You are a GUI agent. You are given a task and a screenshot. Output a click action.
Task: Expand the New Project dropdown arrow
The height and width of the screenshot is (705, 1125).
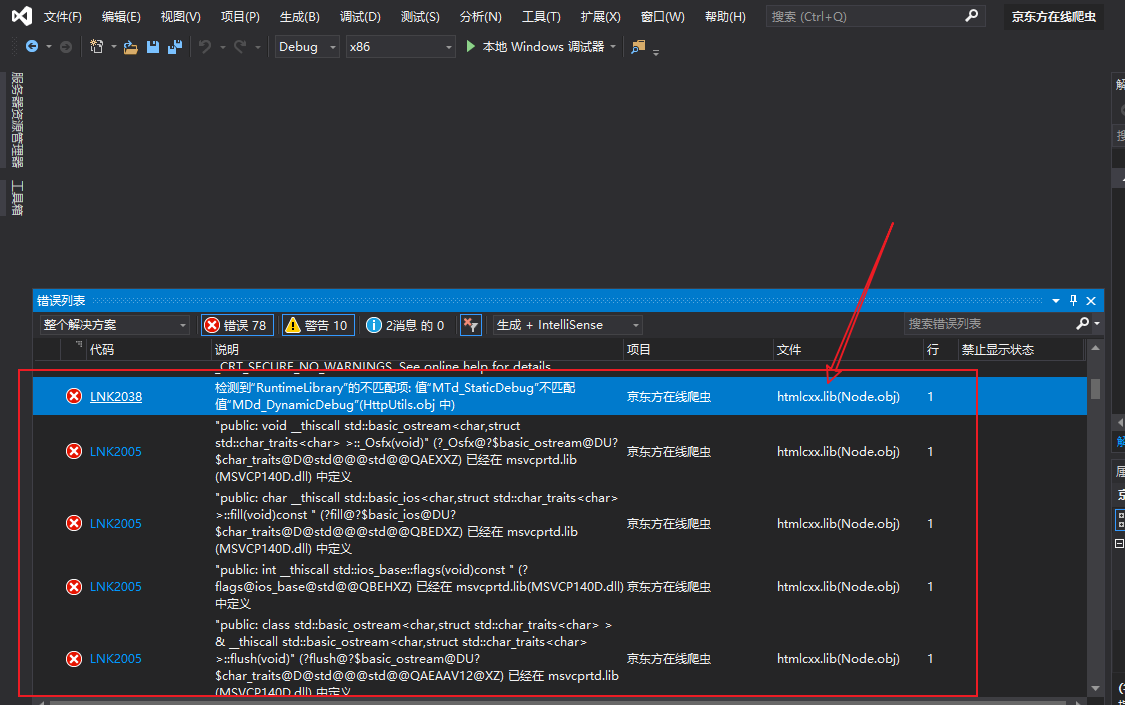tap(113, 47)
